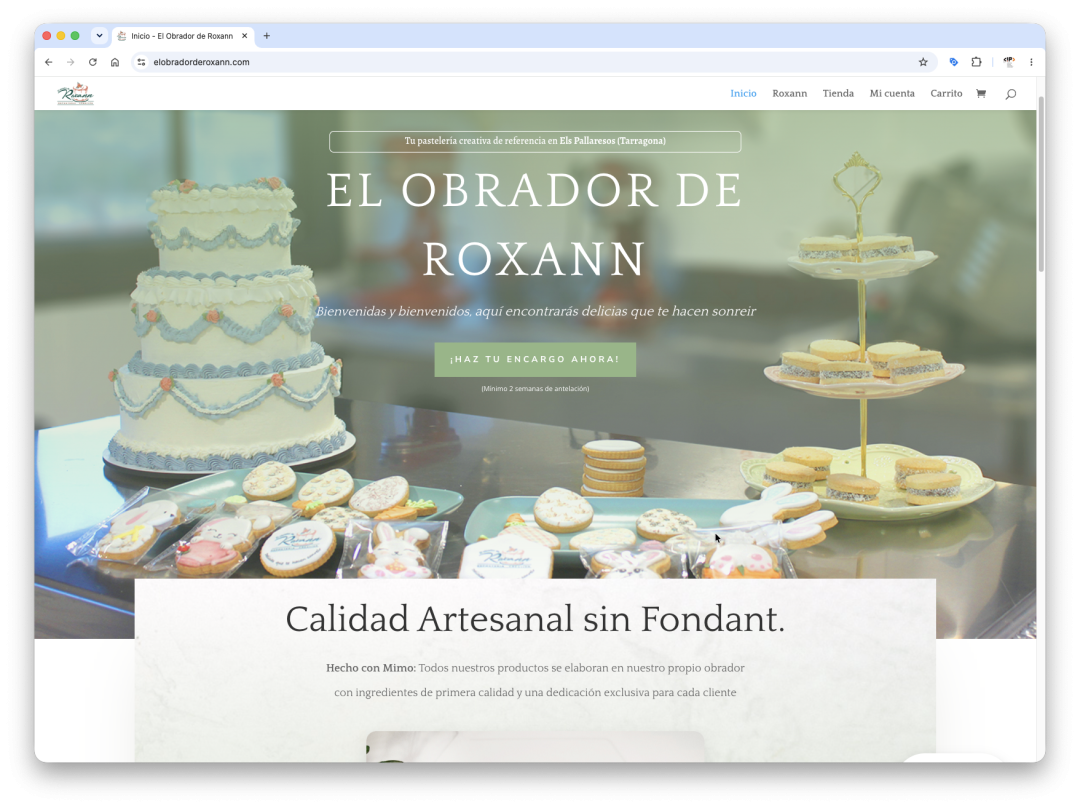
Task: Open the Tienda menu item
Action: click(x=838, y=94)
